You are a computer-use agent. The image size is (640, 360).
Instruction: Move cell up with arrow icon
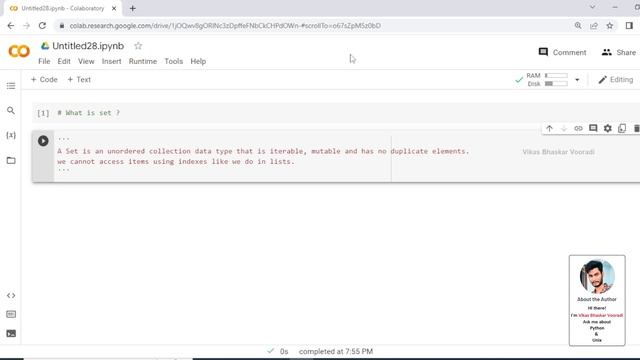pyautogui.click(x=549, y=129)
